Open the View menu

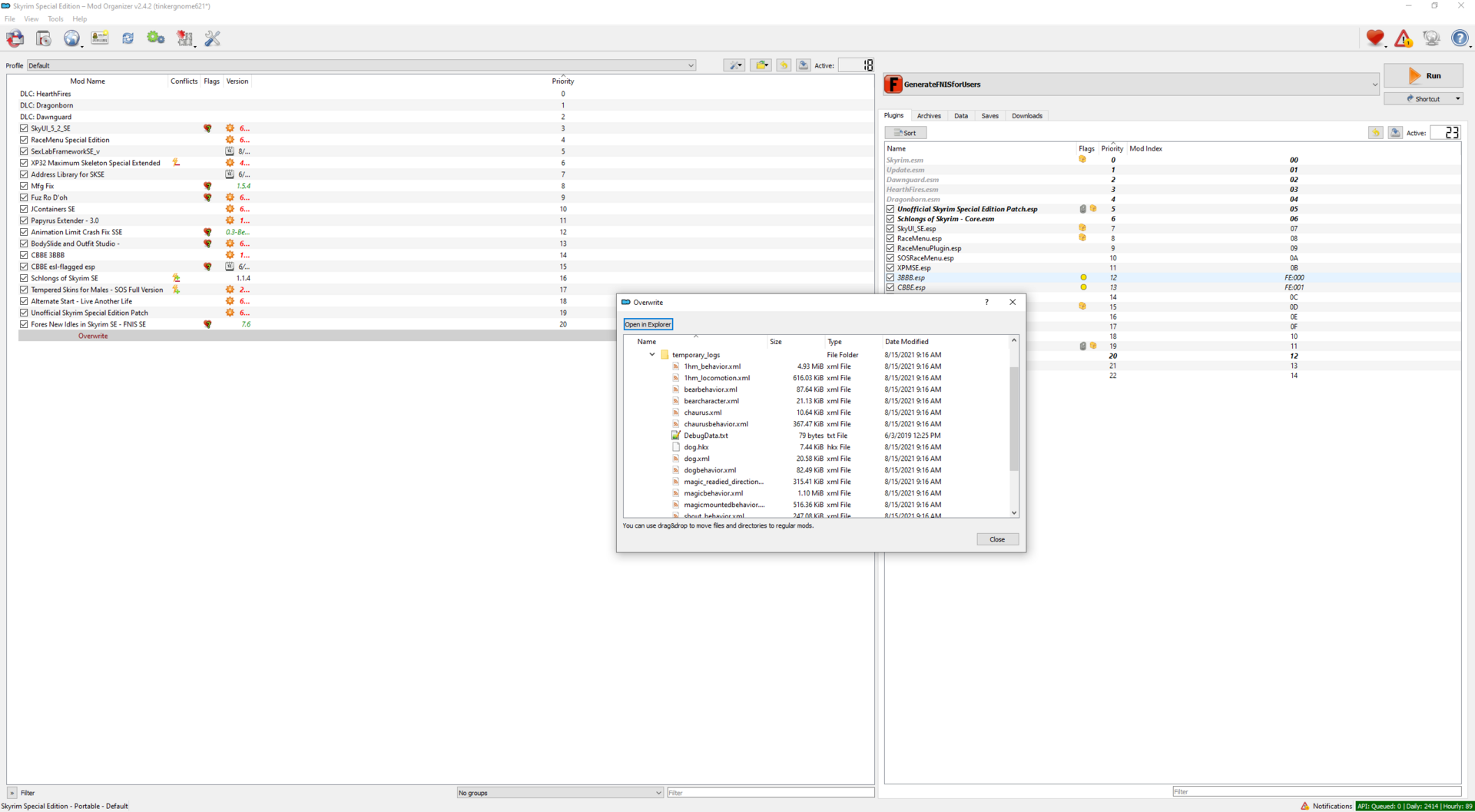[x=31, y=19]
